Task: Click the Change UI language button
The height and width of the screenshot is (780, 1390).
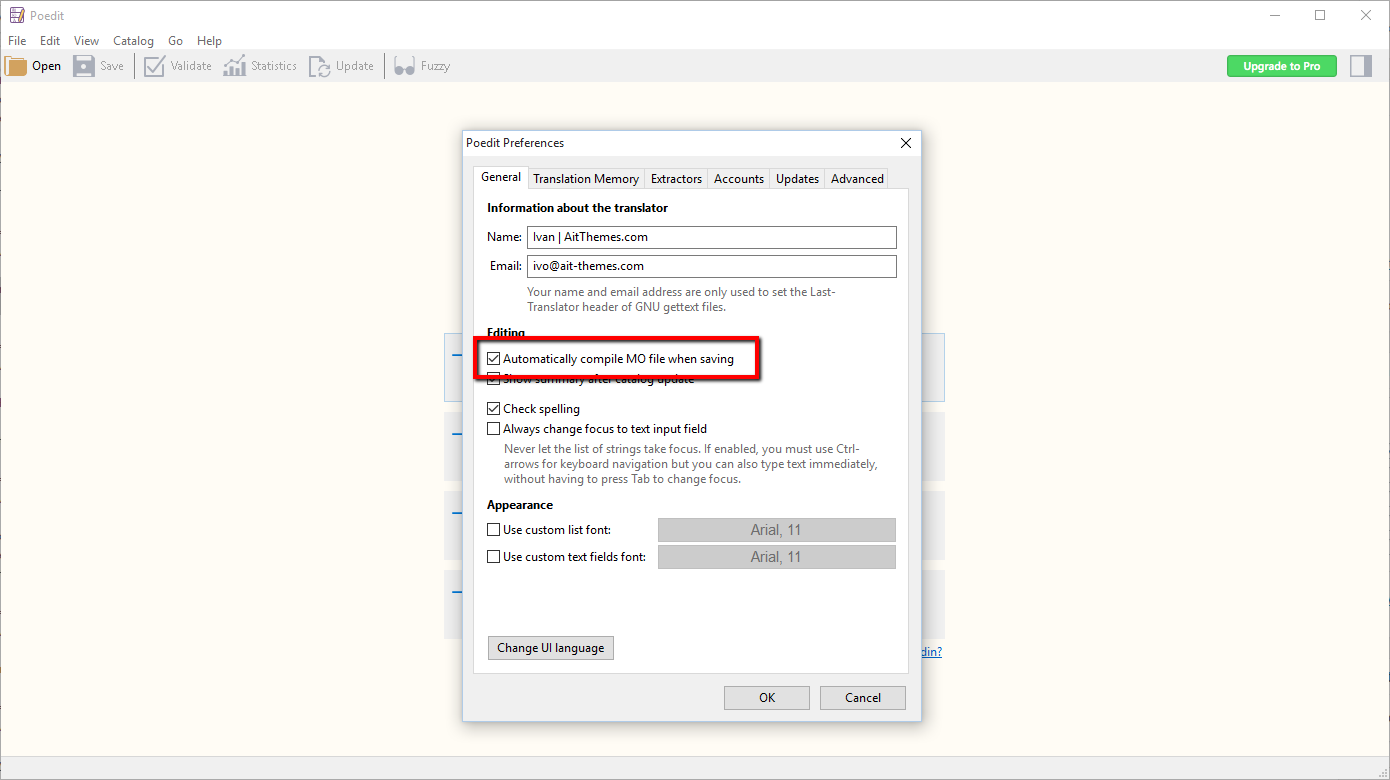Action: coord(551,648)
